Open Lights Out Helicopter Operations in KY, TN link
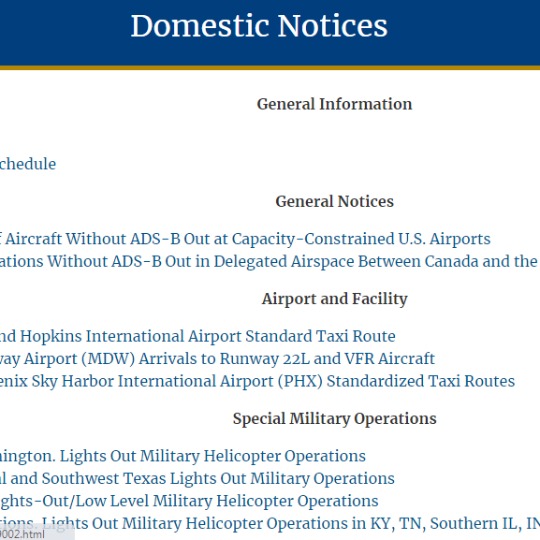Screen dimensions: 540x540 click(270, 523)
